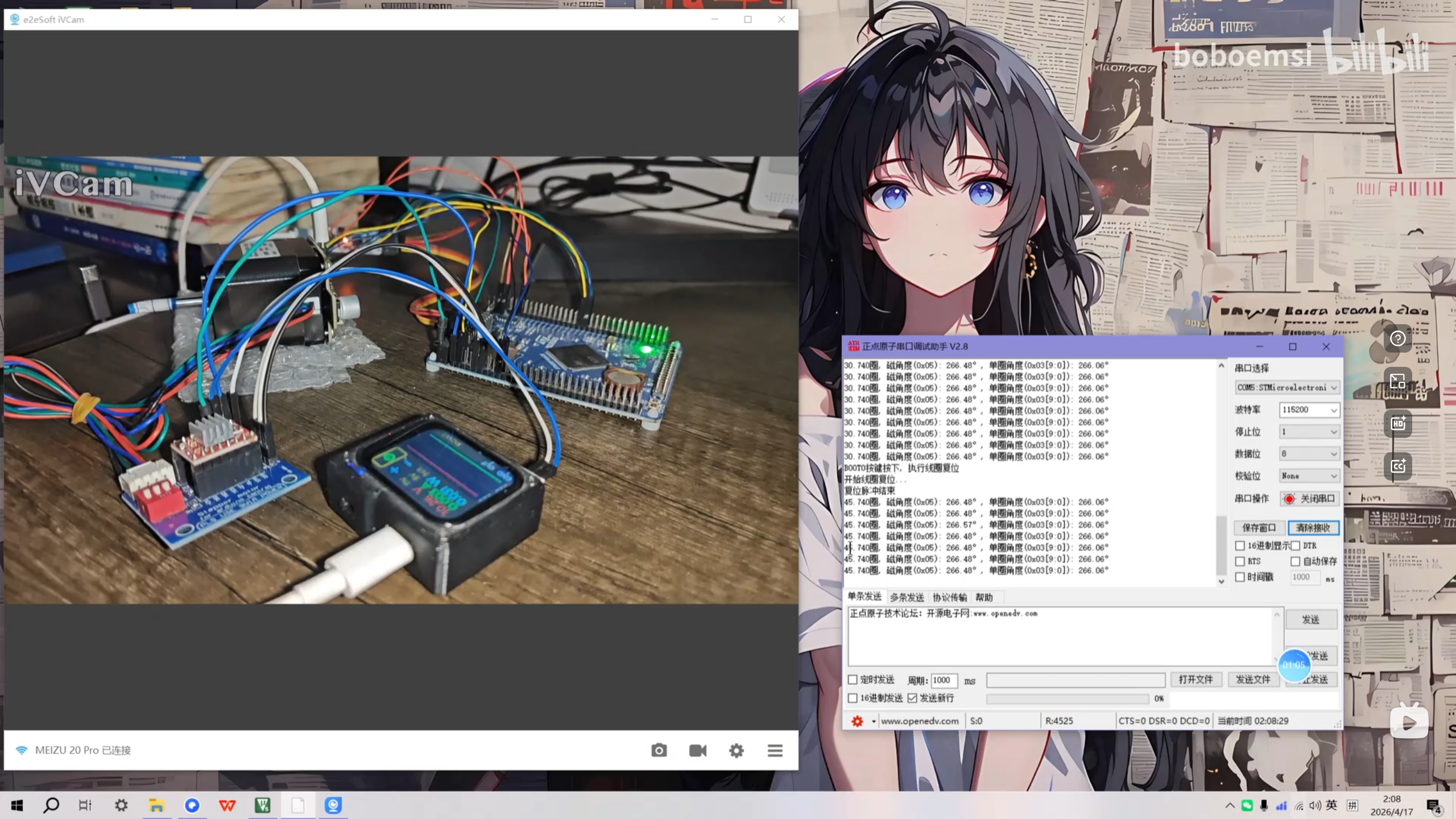This screenshot has height=819, width=1456.
Task: Click the help question-mark icon on video overlay
Action: point(1398,339)
